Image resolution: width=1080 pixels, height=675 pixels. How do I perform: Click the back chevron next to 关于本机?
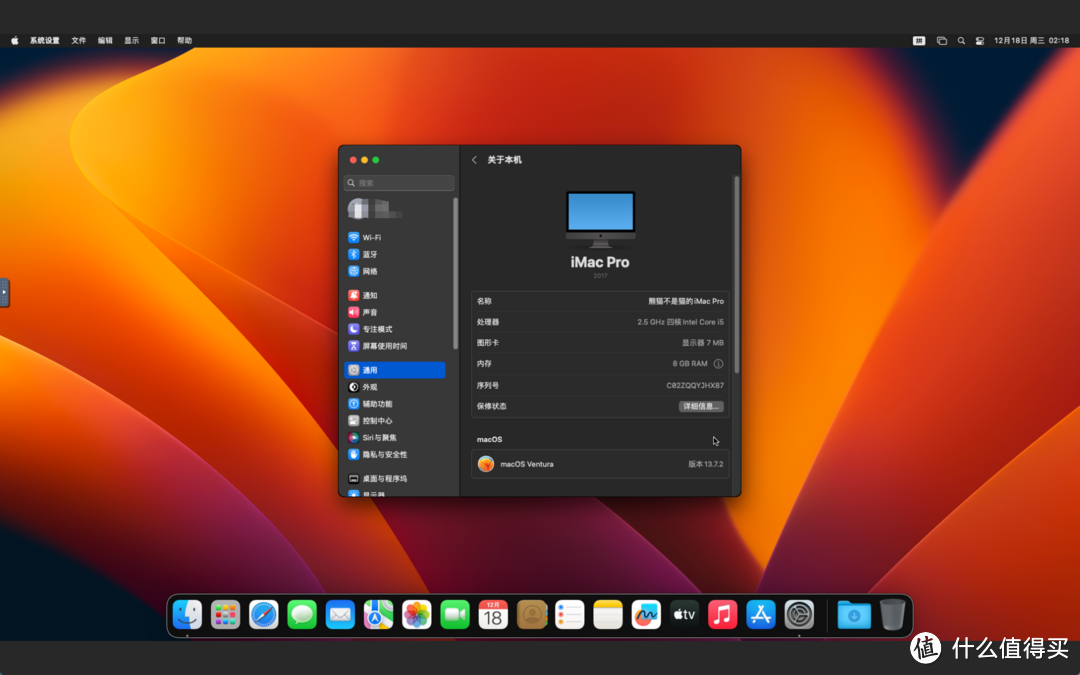[473, 159]
